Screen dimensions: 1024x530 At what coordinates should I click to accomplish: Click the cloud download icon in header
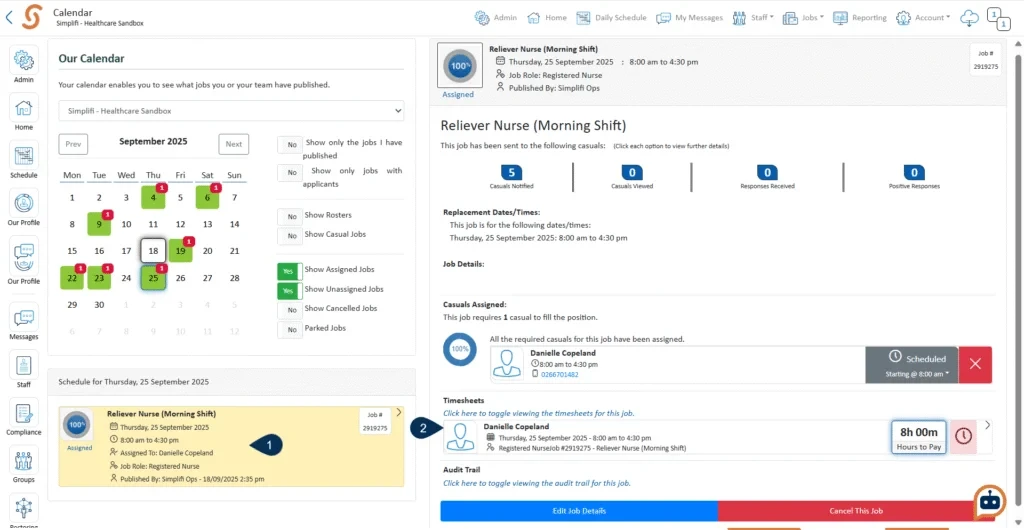(x=969, y=18)
